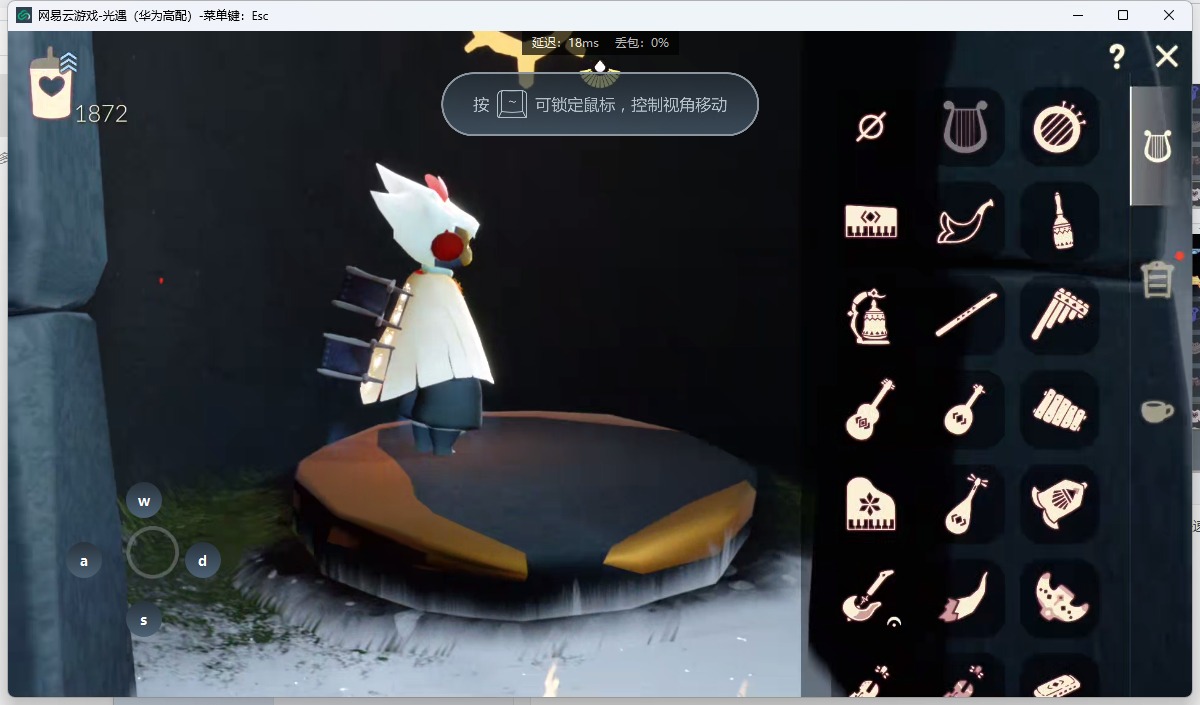The image size is (1200, 705).
Task: Choose the hand bell instrument
Action: pos(871,316)
